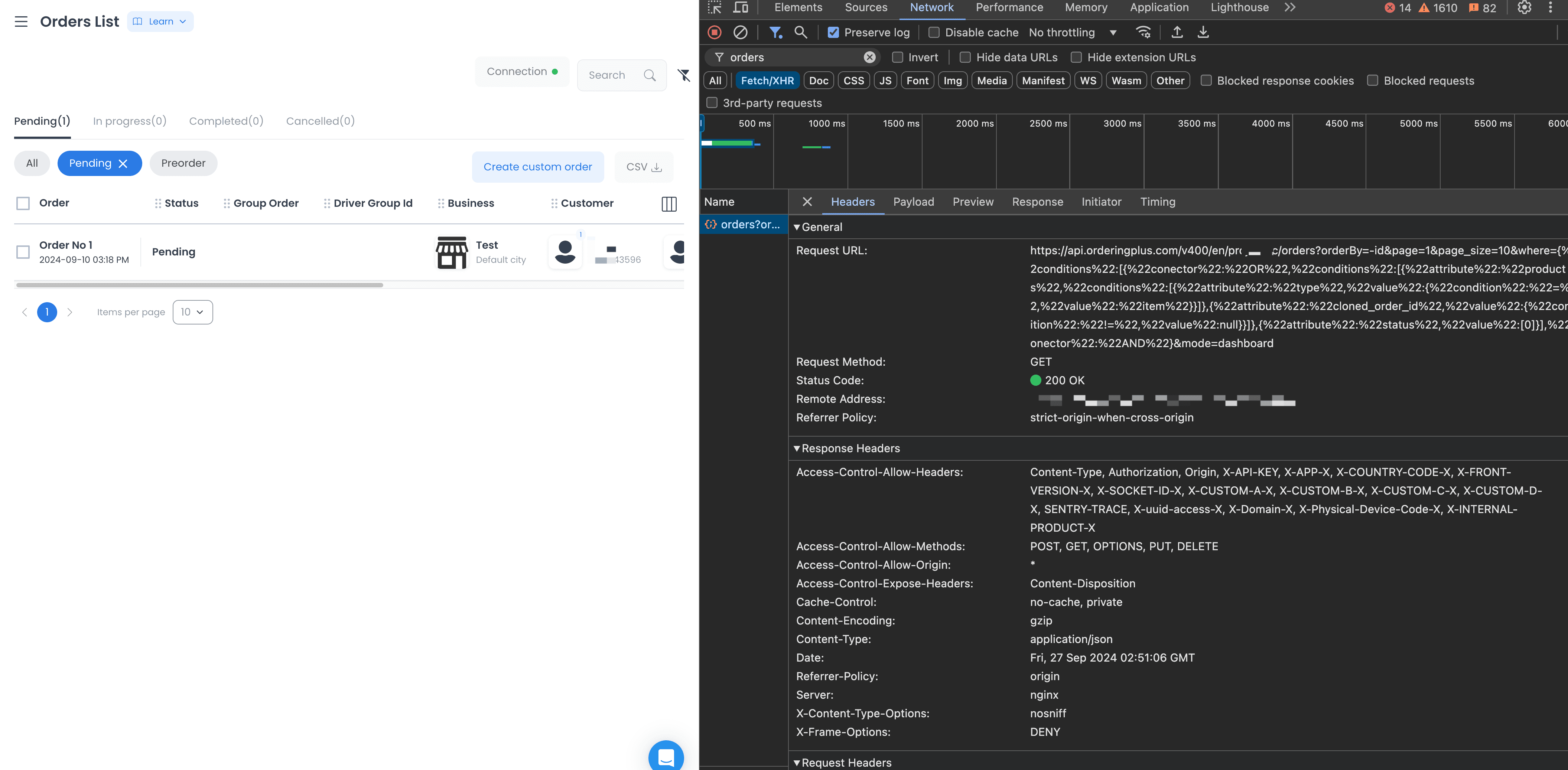Uncheck the Preserve log checkbox
The width and height of the screenshot is (1568, 770).
click(833, 32)
